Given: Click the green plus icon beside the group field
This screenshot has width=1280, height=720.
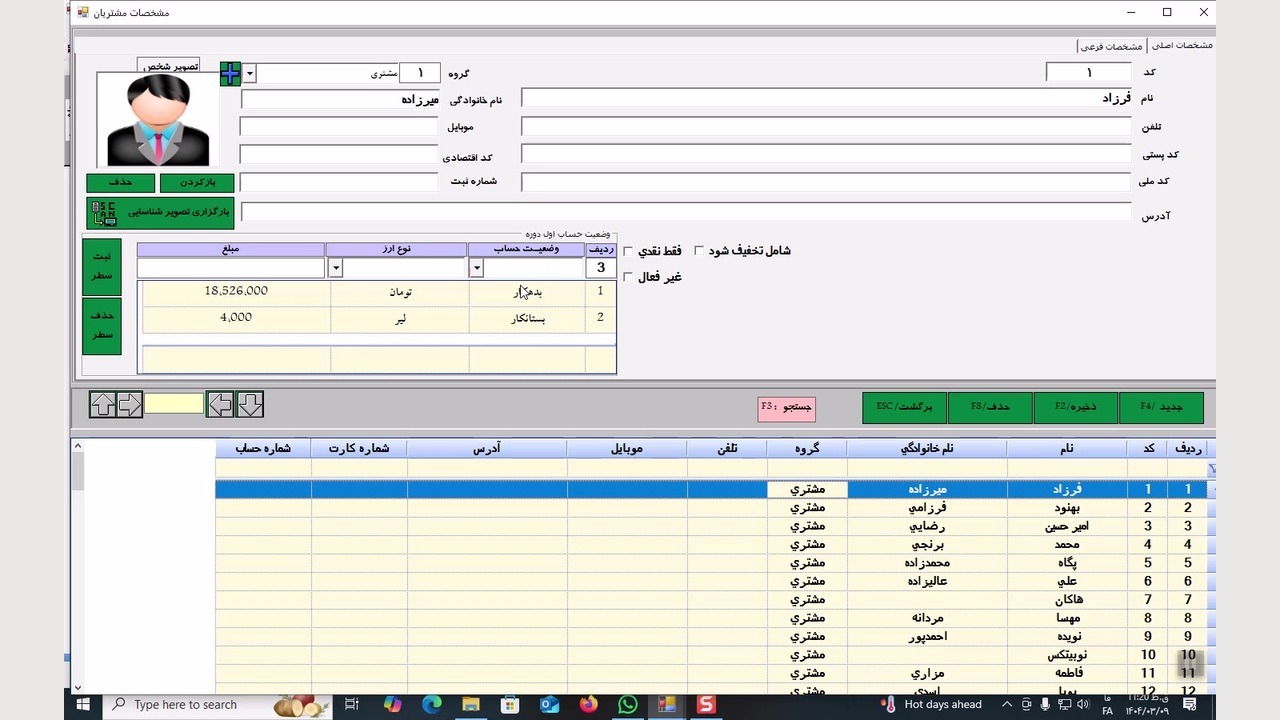Looking at the screenshot, I should 230,74.
